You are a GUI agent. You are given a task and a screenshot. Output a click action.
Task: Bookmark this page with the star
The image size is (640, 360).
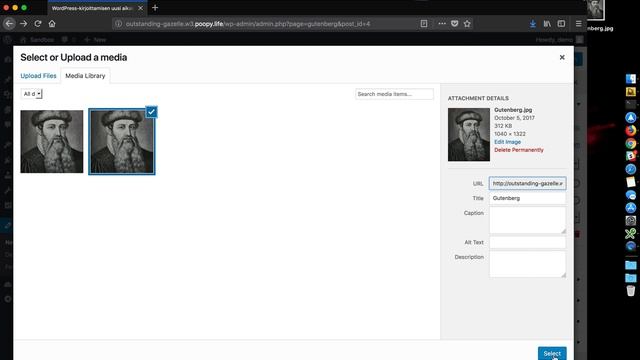coord(467,24)
